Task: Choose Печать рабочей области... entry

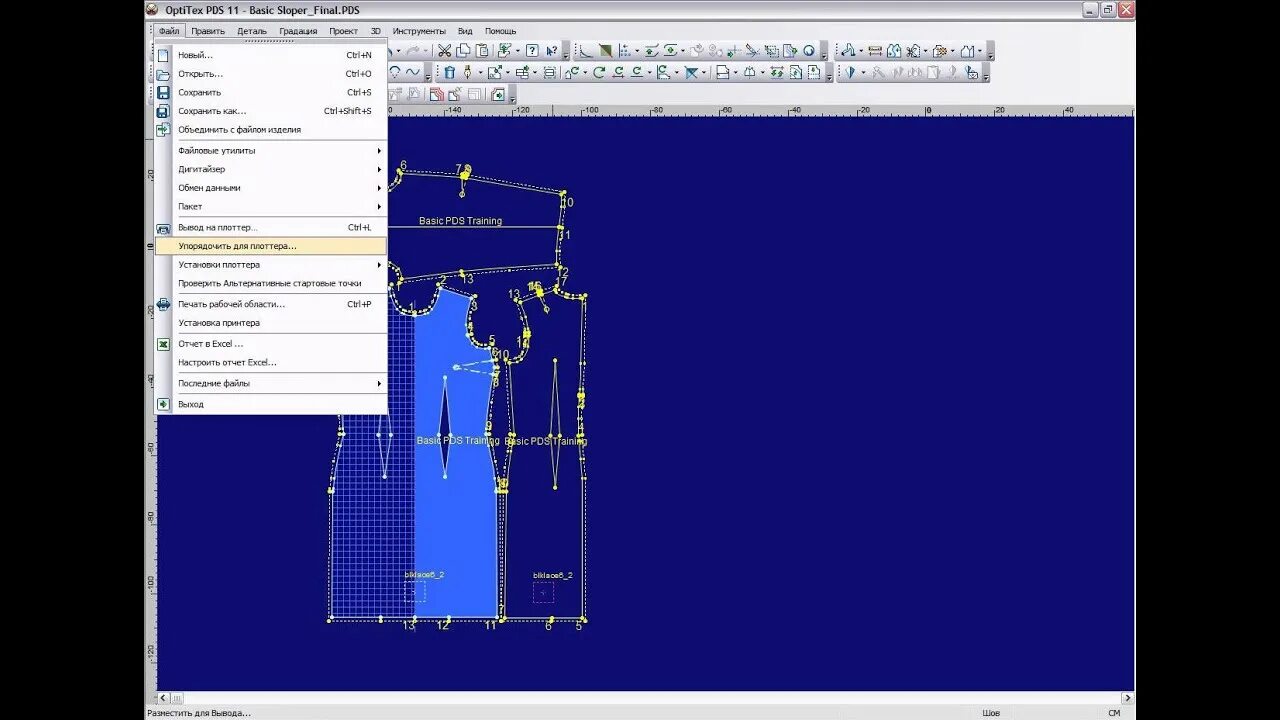Action: coord(271,304)
